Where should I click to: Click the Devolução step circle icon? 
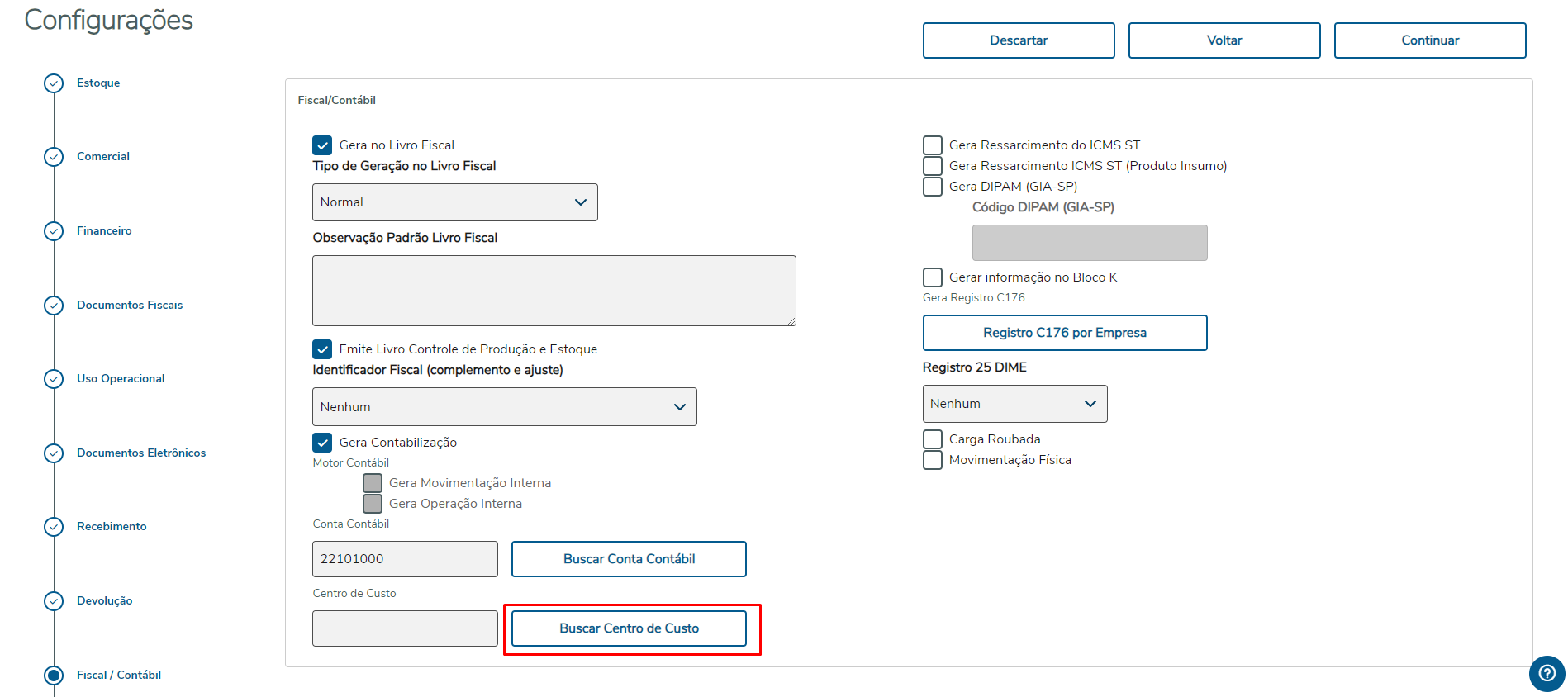tap(54, 601)
